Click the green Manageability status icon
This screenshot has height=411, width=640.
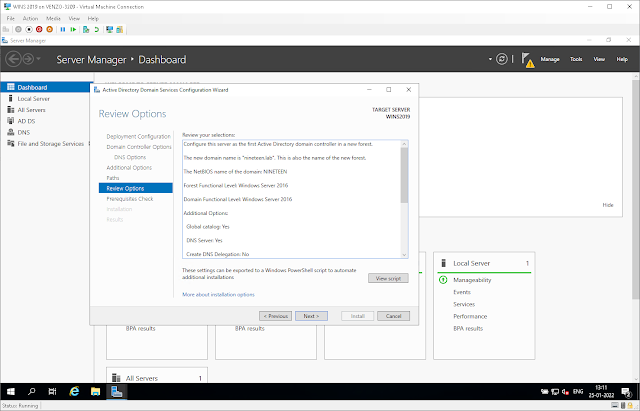coord(443,280)
